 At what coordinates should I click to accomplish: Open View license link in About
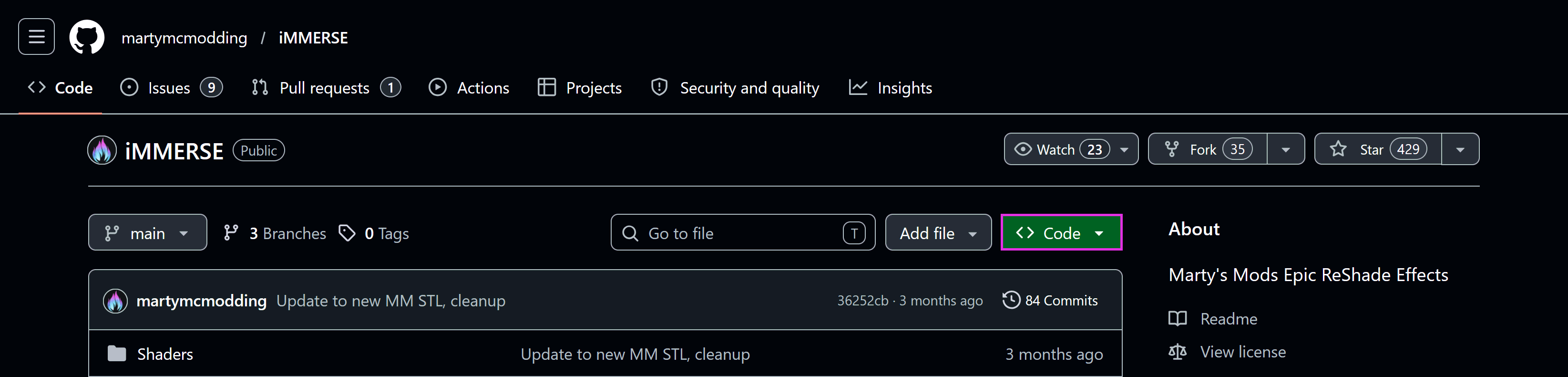[1227, 352]
